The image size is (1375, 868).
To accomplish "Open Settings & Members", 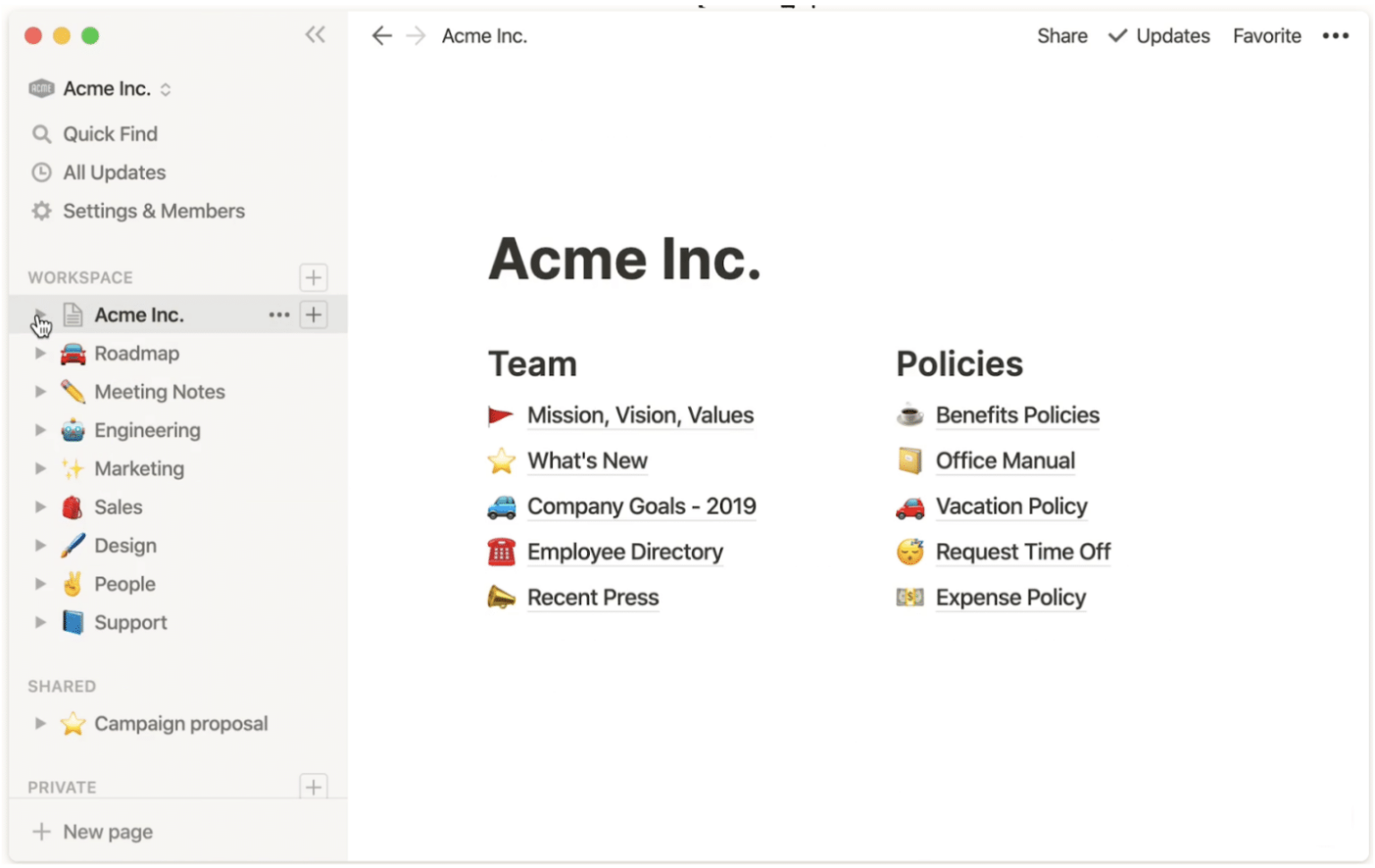I will (153, 211).
